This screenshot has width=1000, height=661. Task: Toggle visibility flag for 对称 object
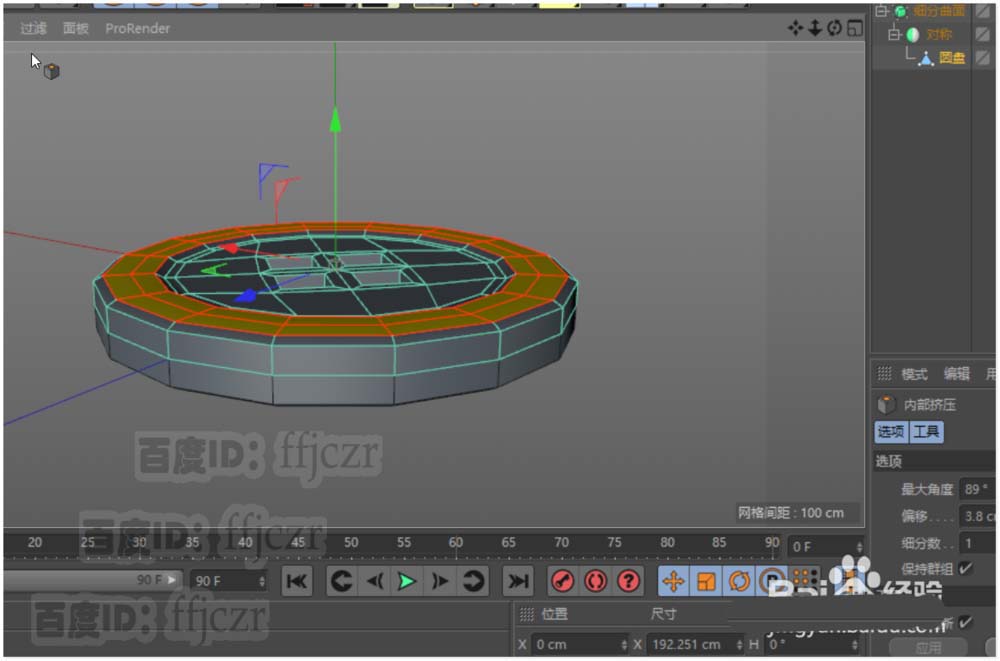983,34
